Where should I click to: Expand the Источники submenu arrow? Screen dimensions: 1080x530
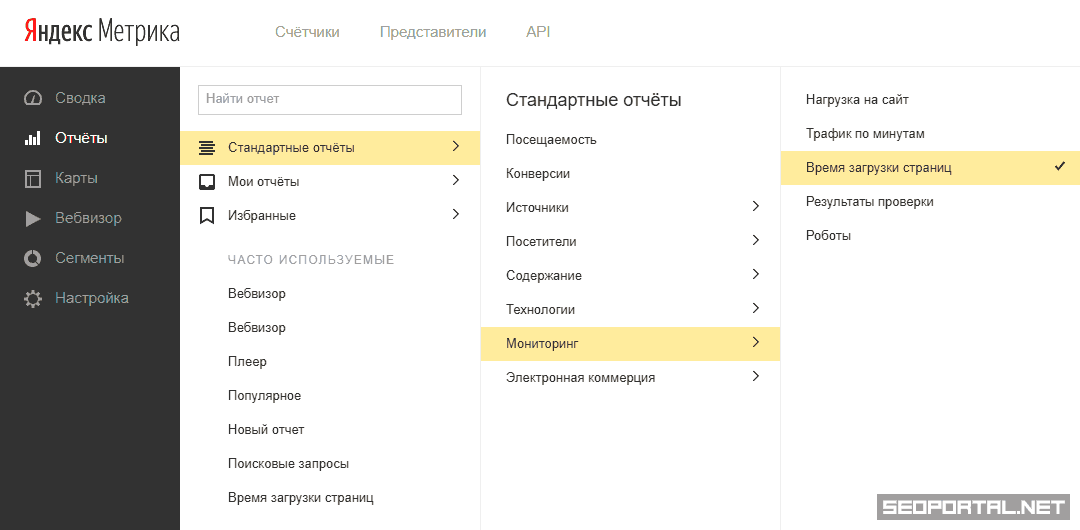(x=755, y=207)
